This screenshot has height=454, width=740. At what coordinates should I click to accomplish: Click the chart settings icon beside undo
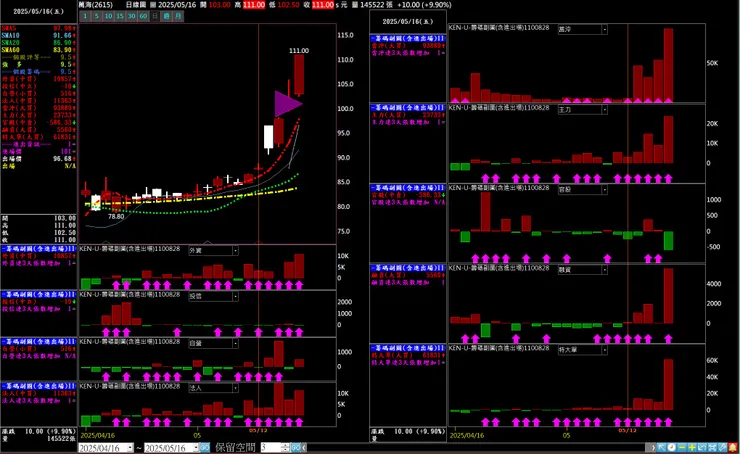click(712, 447)
